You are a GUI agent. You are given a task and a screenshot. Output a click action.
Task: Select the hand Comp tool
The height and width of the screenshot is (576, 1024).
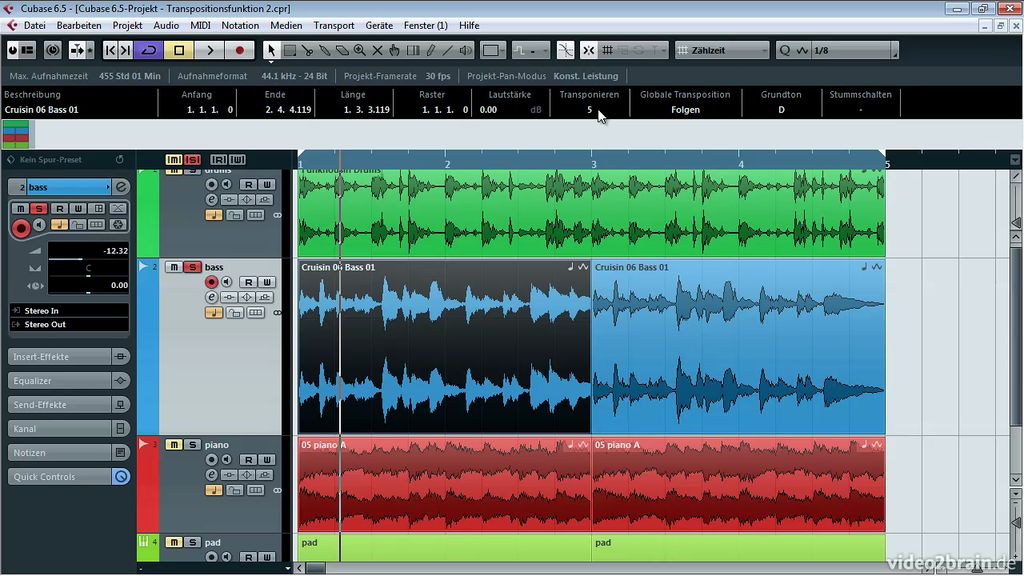pyautogui.click(x=395, y=50)
